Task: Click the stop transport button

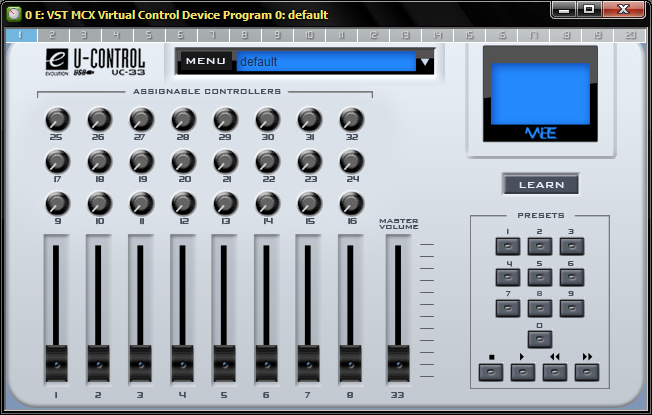Action: click(491, 372)
